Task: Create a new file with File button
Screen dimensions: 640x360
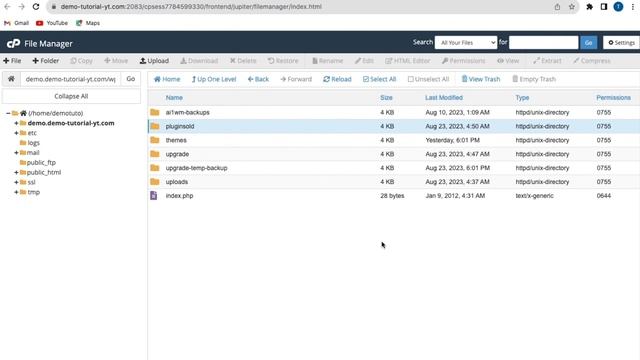Action: pyautogui.click(x=12, y=61)
